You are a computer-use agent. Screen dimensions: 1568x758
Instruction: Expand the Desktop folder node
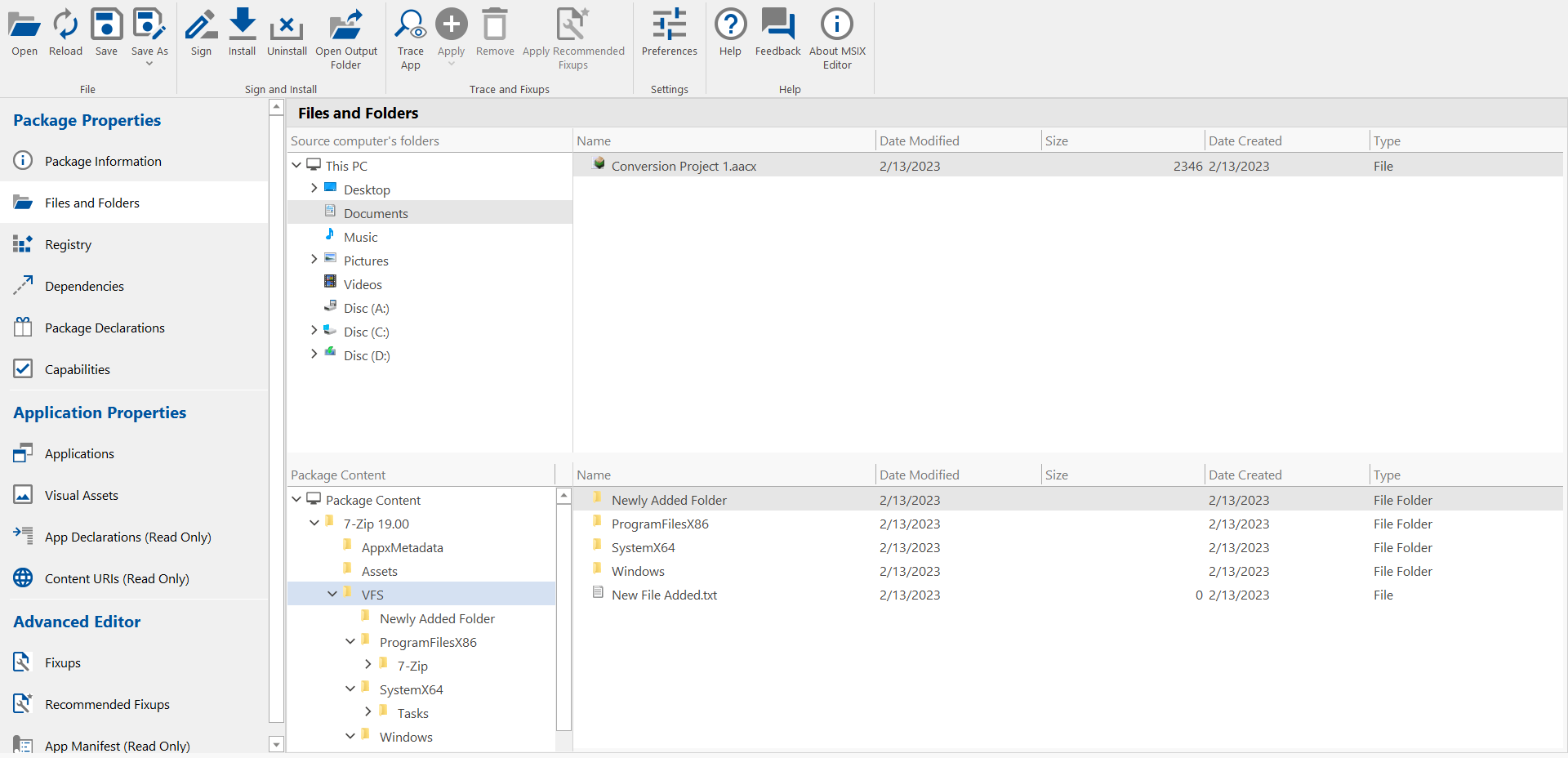click(314, 189)
